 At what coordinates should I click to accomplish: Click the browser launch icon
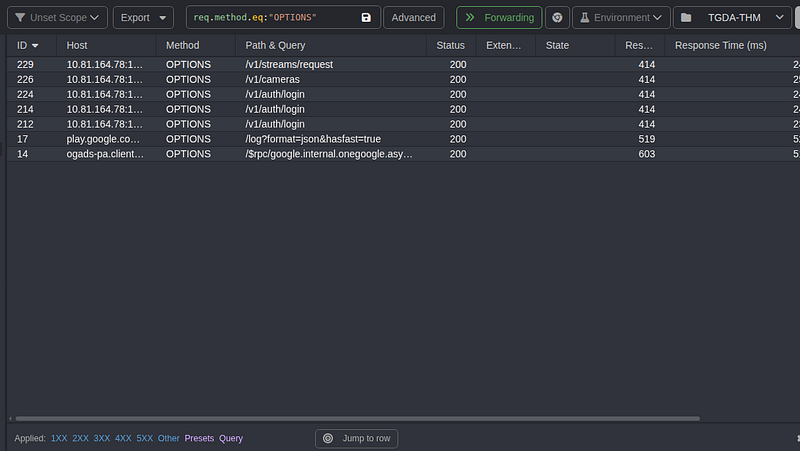(x=557, y=17)
